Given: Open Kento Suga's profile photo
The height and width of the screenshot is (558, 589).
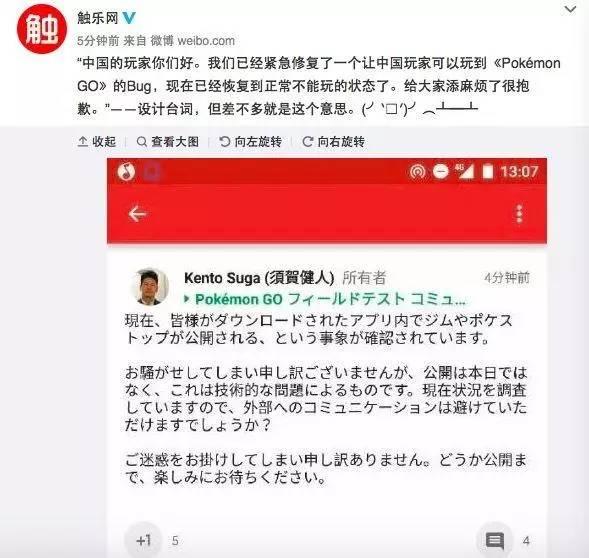Looking at the screenshot, I should pos(150,287).
